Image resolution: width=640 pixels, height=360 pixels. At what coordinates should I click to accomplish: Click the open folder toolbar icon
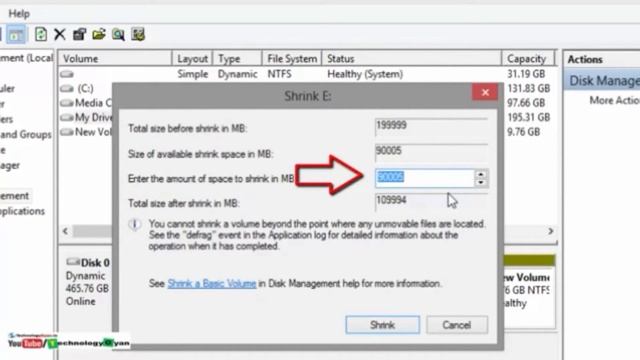[99, 34]
